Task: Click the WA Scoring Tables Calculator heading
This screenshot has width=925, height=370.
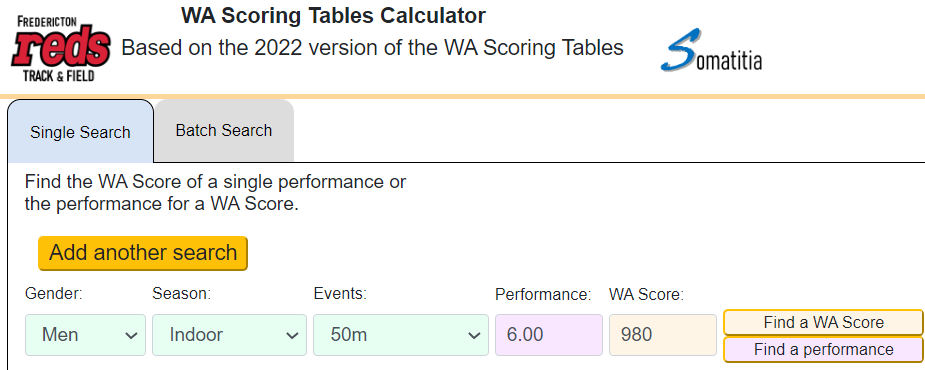Action: (333, 15)
